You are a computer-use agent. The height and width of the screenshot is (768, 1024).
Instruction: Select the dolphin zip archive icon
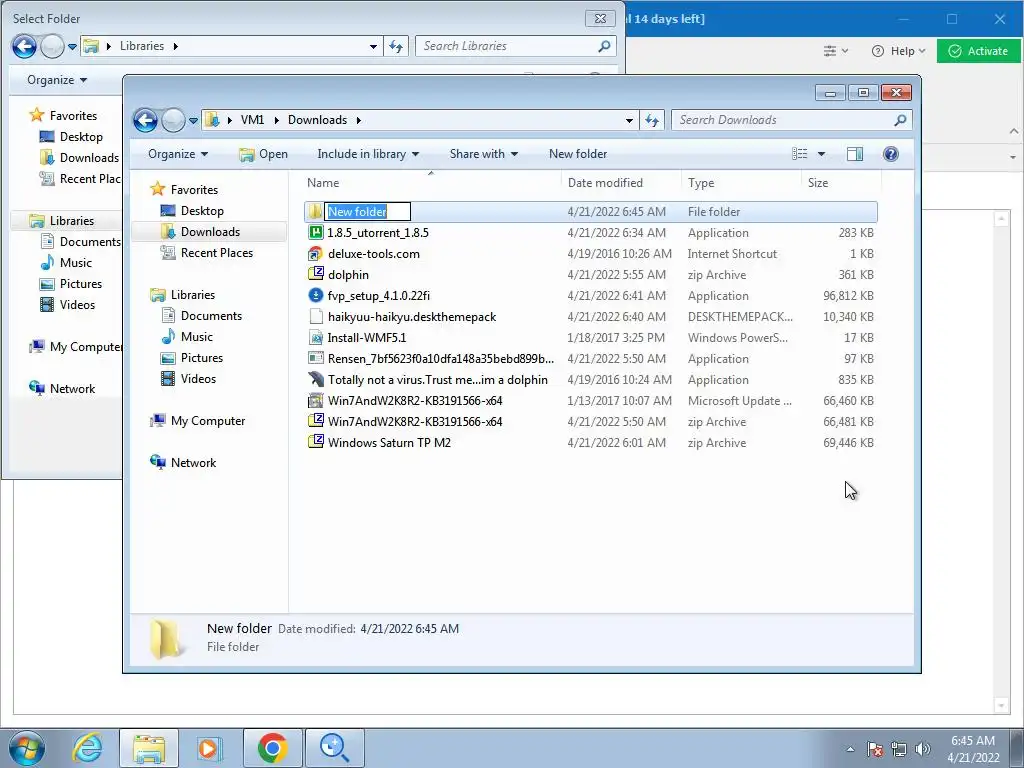(316, 274)
